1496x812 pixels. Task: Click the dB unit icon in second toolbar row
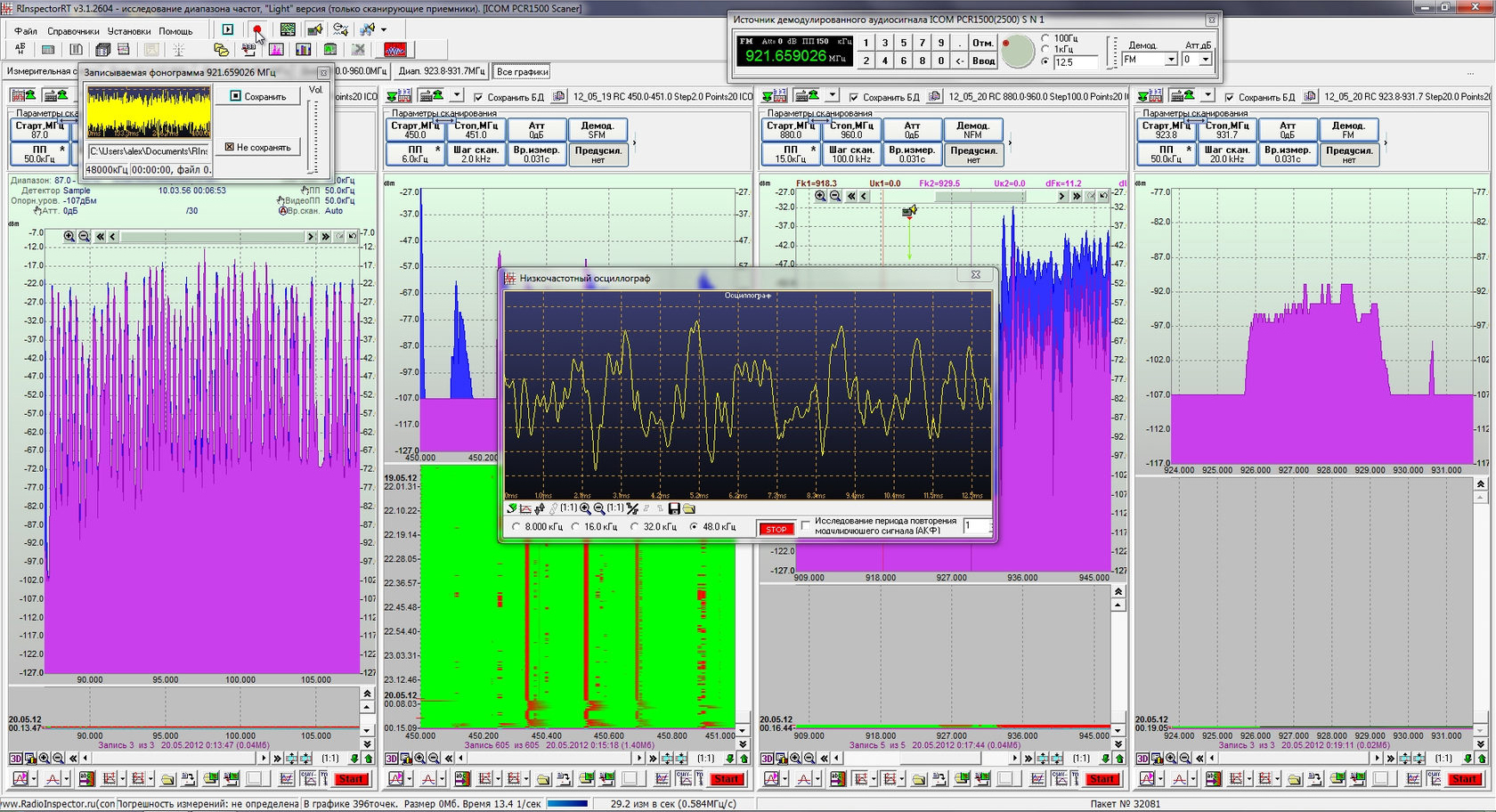click(x=20, y=50)
